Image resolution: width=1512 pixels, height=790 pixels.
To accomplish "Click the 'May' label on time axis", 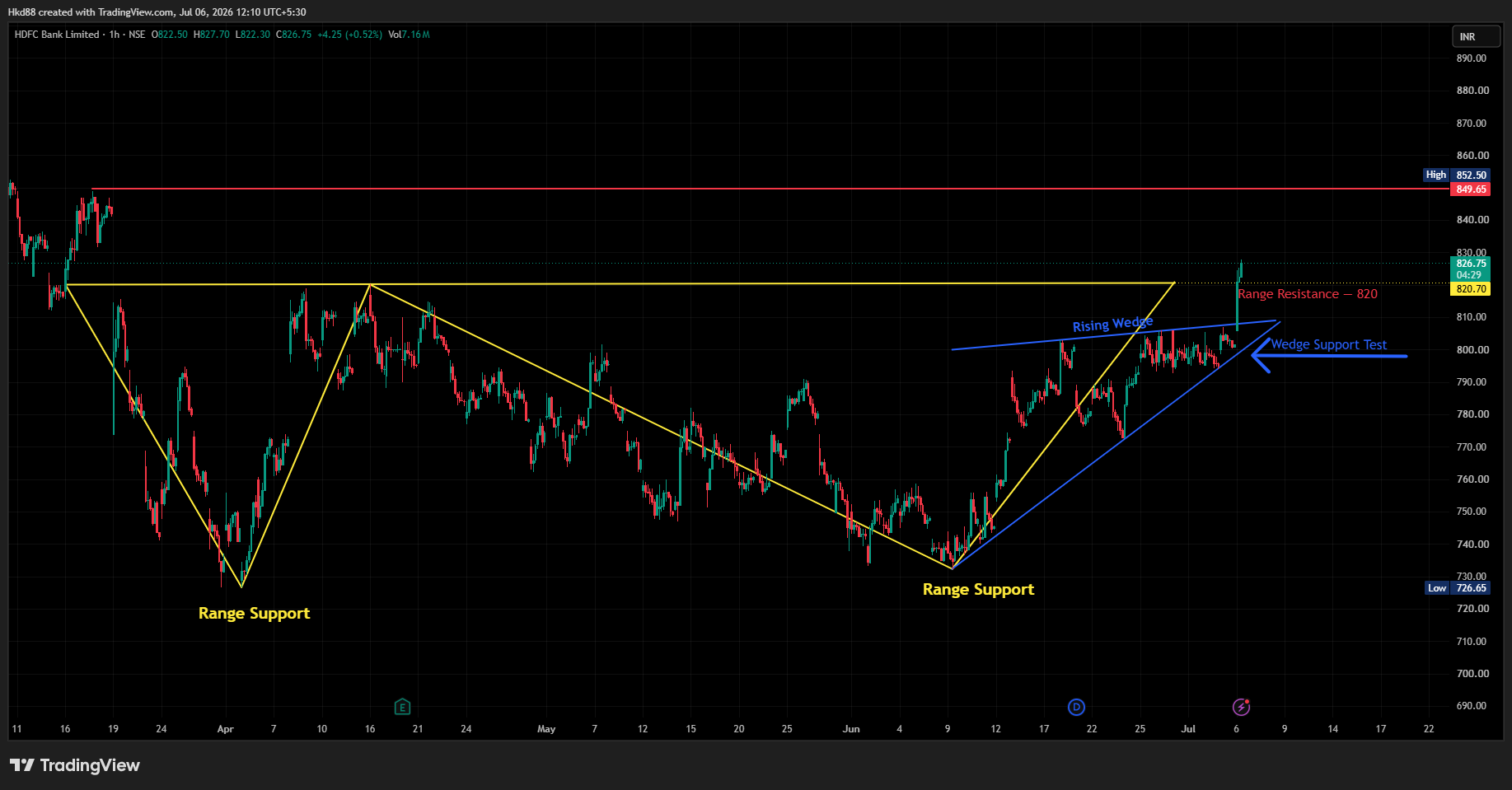I will [x=546, y=729].
